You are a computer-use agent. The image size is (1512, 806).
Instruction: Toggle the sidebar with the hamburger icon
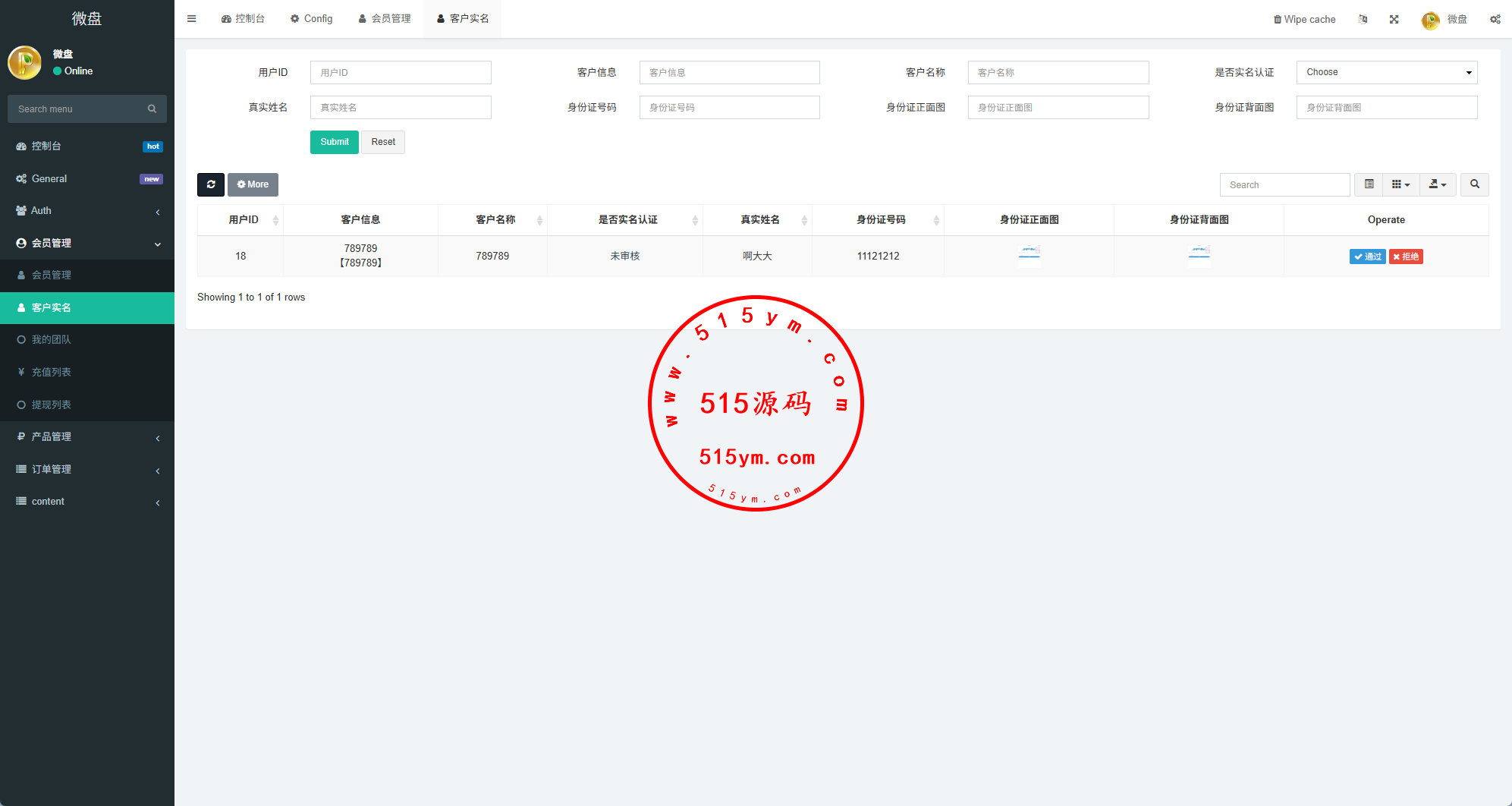pos(192,19)
